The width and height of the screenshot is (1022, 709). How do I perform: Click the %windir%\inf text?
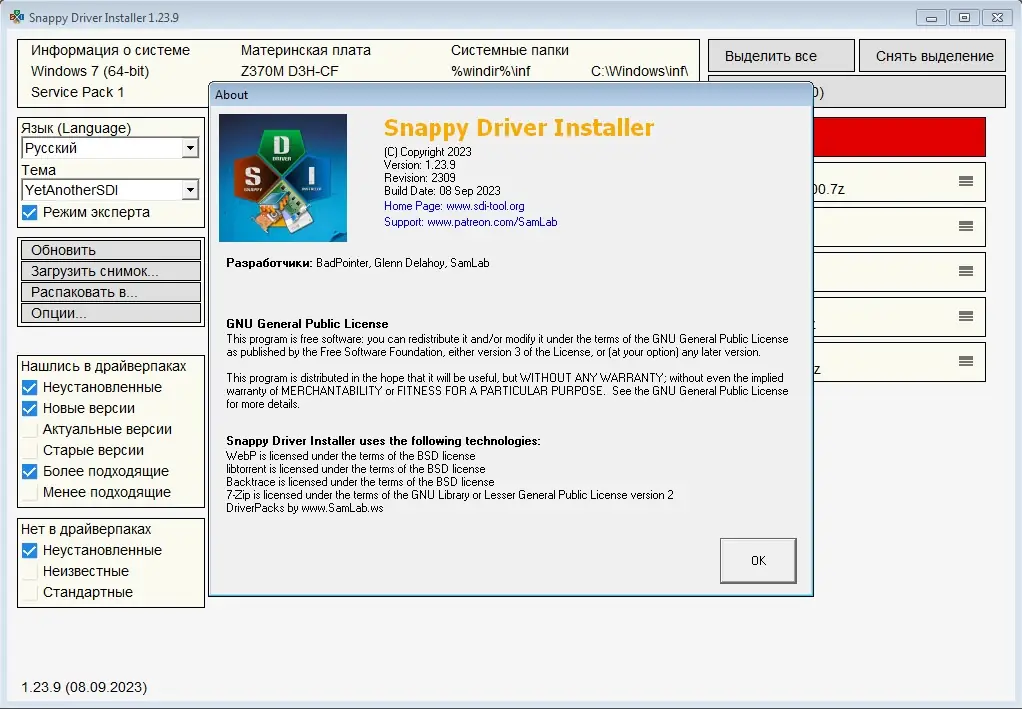coord(490,71)
